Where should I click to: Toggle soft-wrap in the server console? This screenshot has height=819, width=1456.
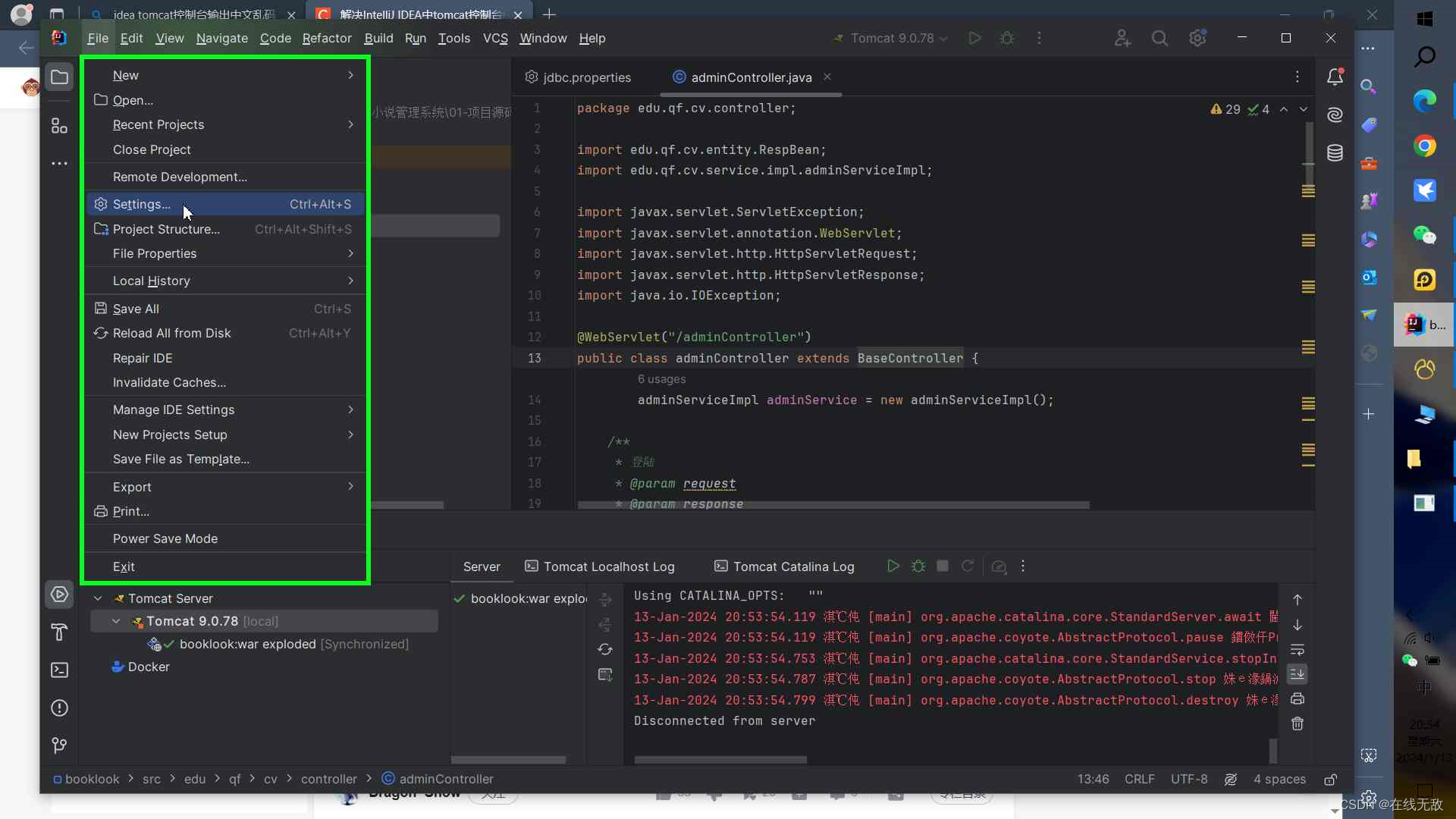click(x=1298, y=650)
